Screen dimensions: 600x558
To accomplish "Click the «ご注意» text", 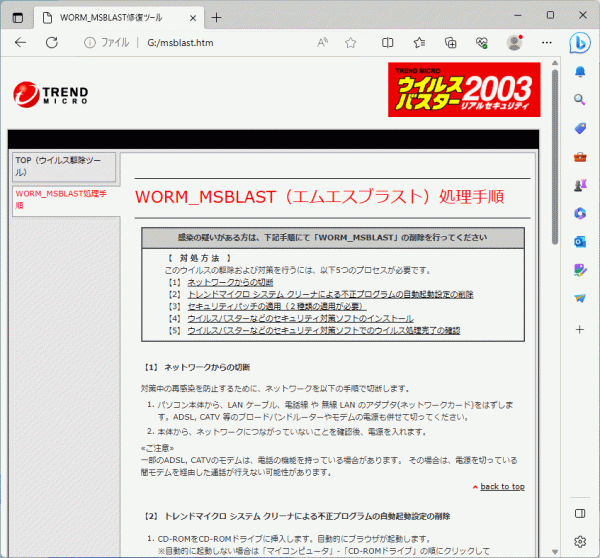I will click(158, 448).
